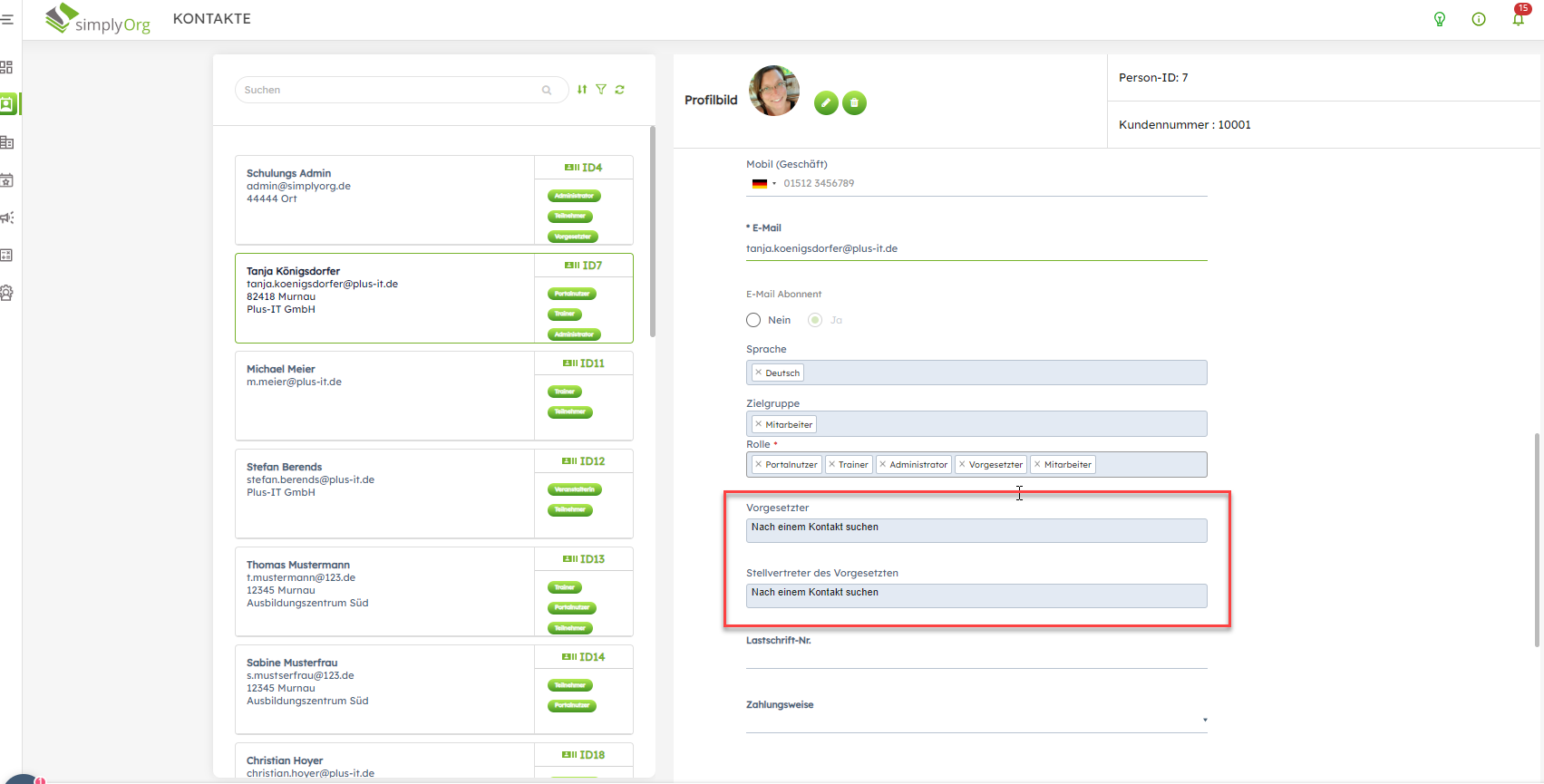Toggle the hamburger menu

click(7, 19)
